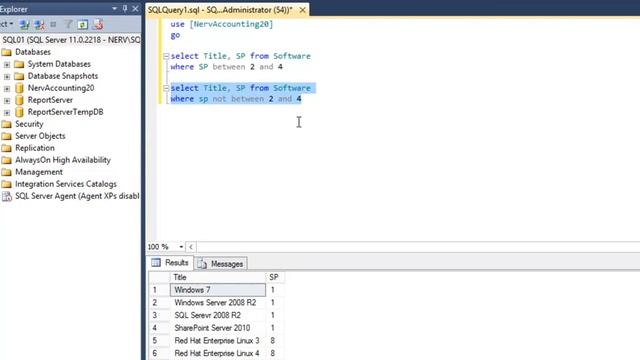Select Red Hat Enterprise Linux 3 cell

click(218, 340)
